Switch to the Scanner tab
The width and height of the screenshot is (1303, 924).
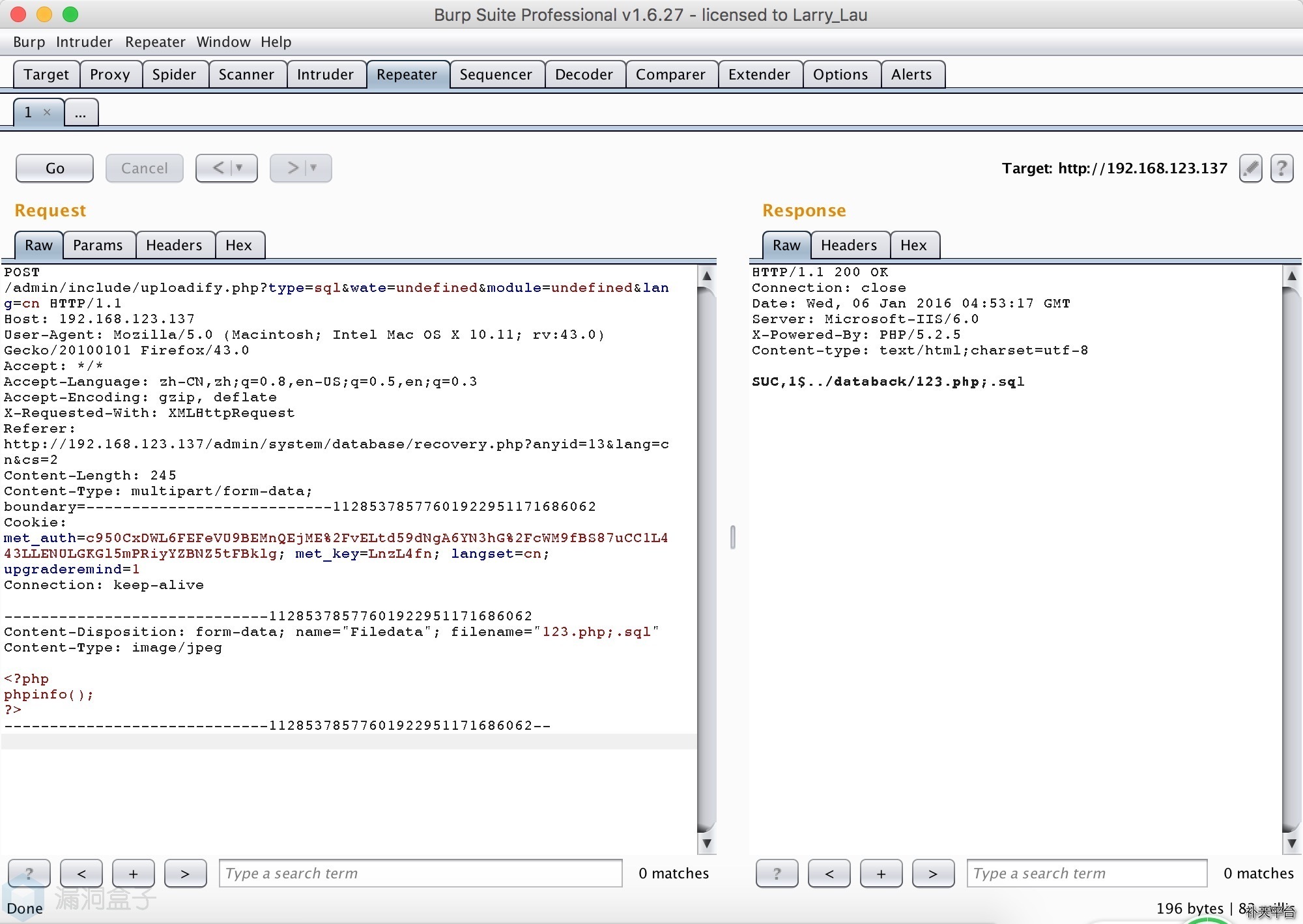coord(247,74)
